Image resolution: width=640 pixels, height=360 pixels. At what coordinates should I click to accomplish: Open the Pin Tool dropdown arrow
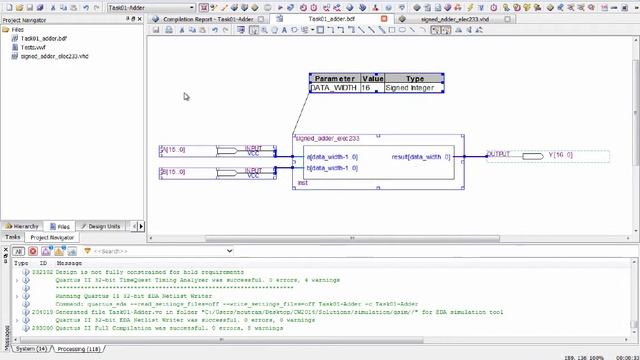coord(312,30)
